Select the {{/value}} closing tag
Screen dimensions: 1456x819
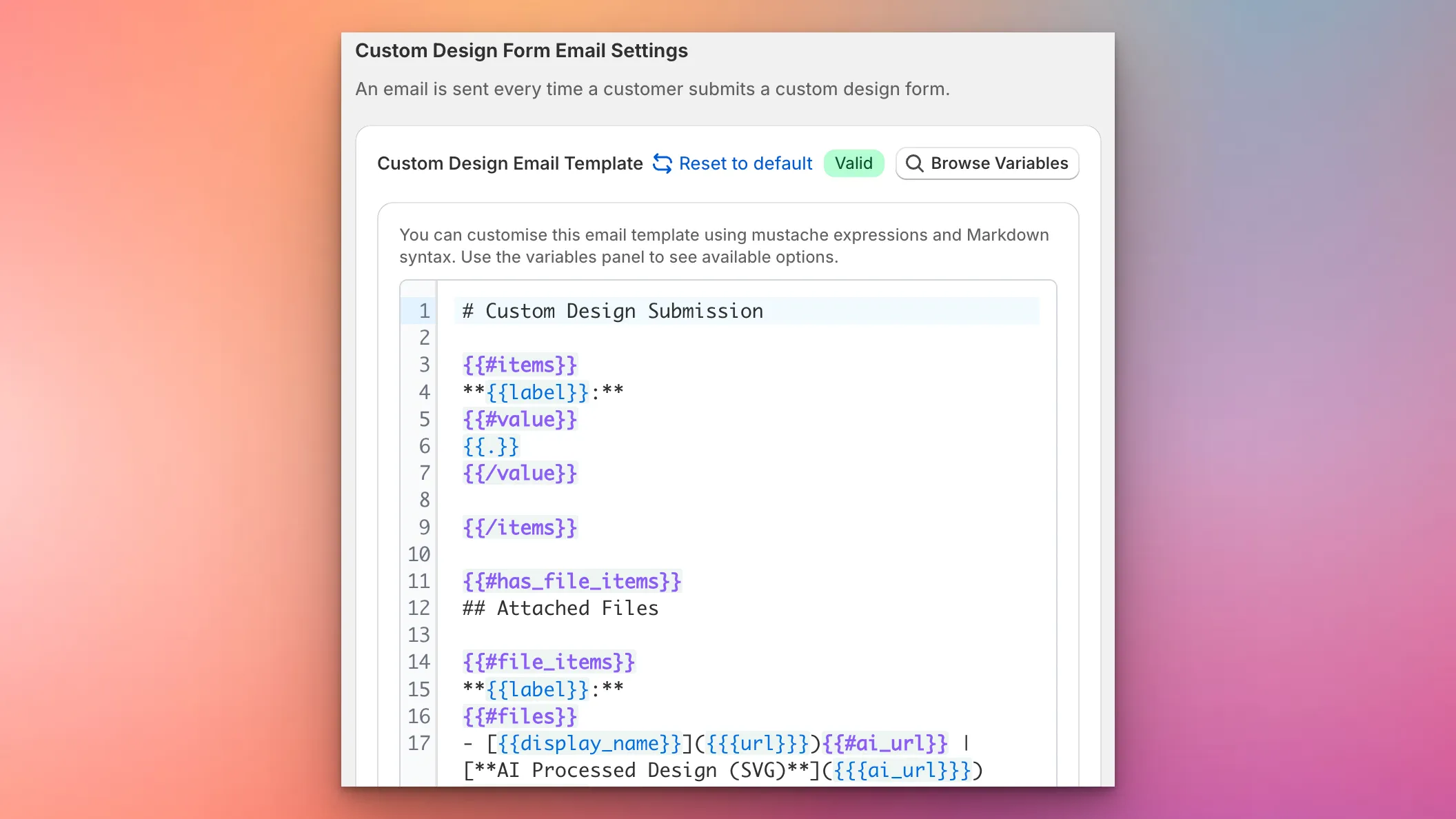pos(519,473)
